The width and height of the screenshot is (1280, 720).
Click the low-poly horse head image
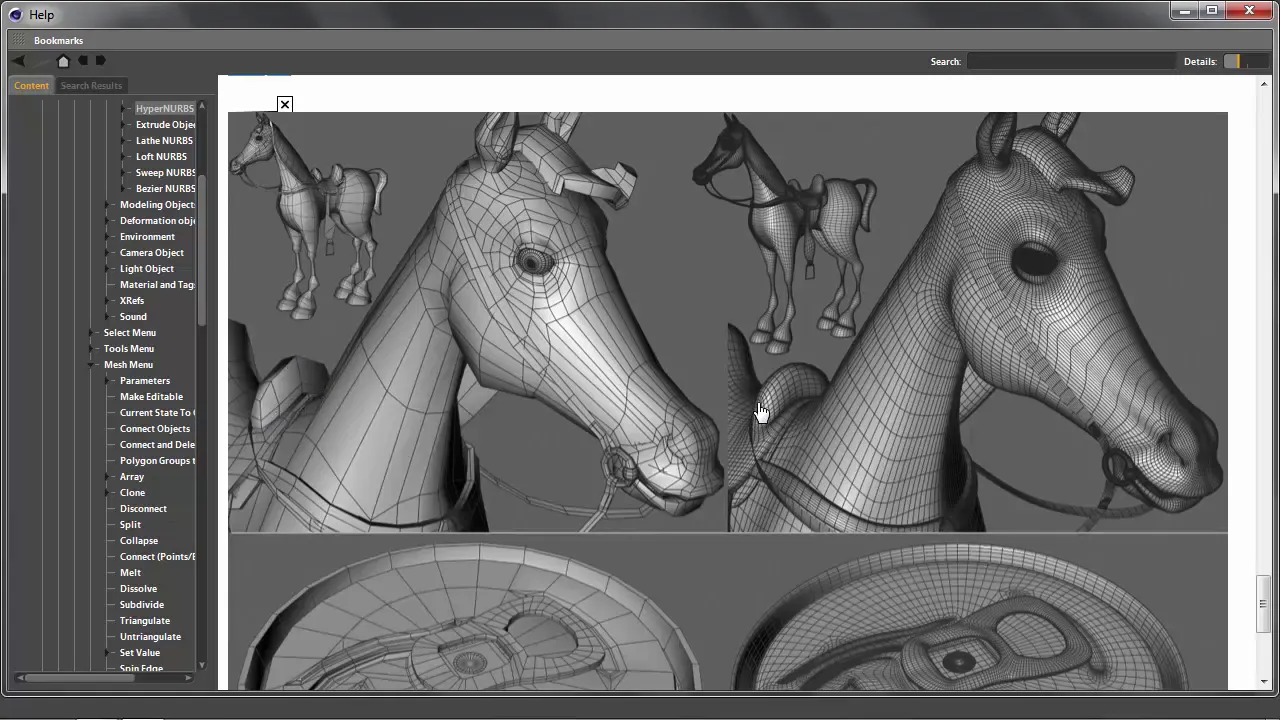(478, 322)
